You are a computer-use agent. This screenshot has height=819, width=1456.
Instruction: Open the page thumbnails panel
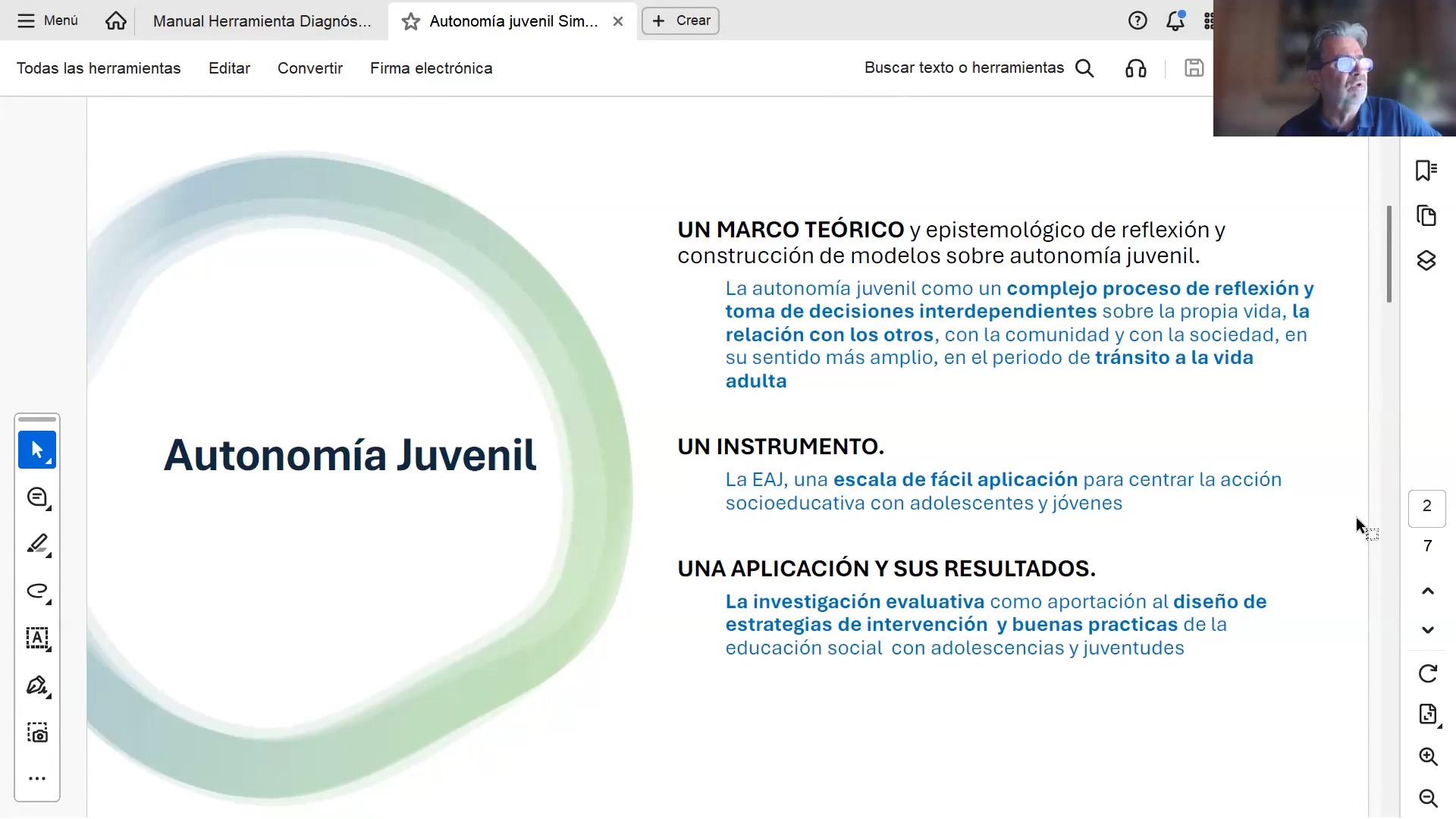pos(1426,215)
